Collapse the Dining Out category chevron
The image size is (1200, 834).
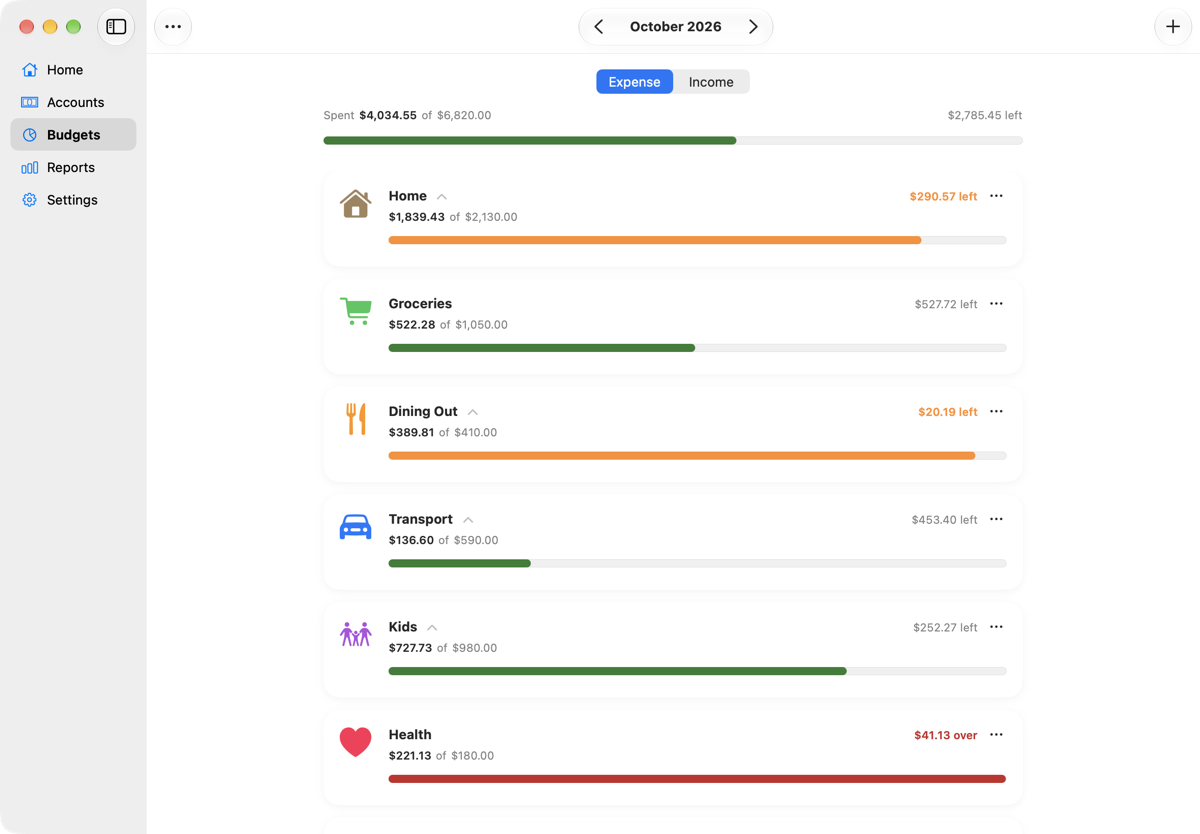pyautogui.click(x=473, y=412)
